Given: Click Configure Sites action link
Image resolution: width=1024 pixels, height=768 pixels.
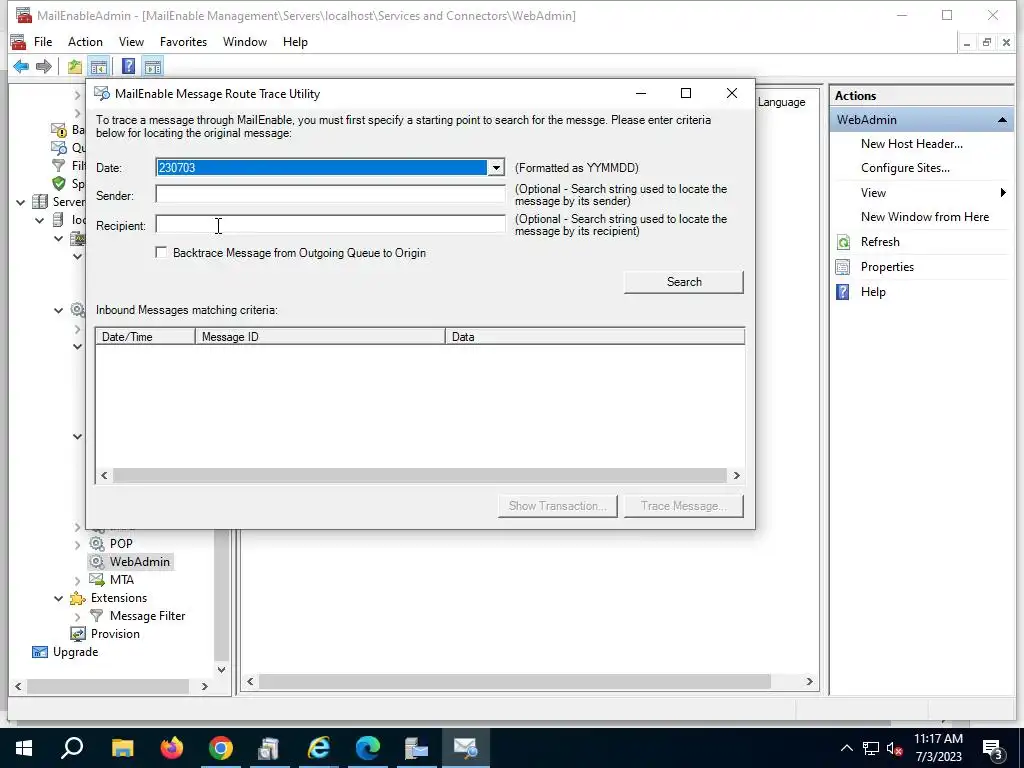Looking at the screenshot, I should (x=905, y=168).
